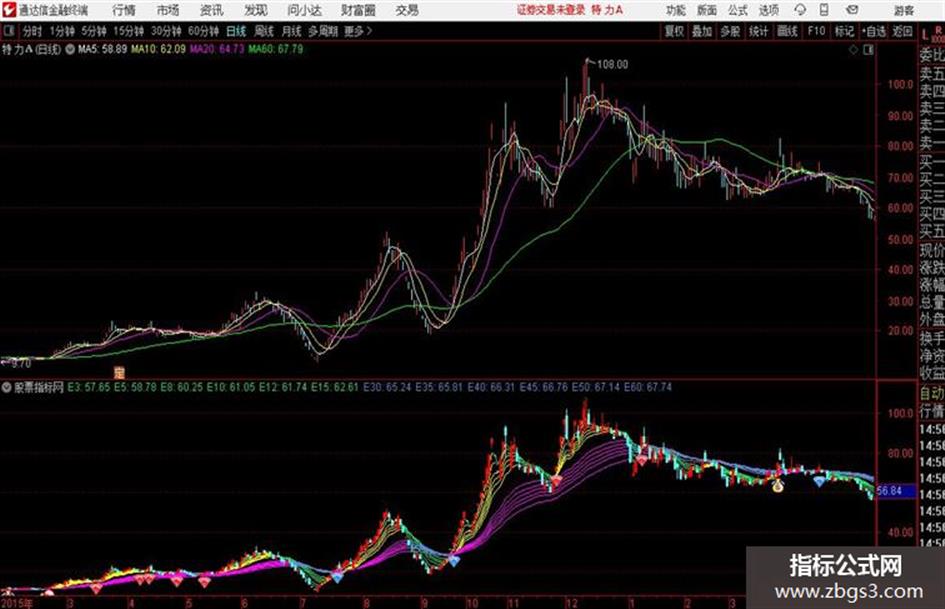Click the 证券交易未登录 login notice
Screen dimensions: 945x609
[x=551, y=10]
